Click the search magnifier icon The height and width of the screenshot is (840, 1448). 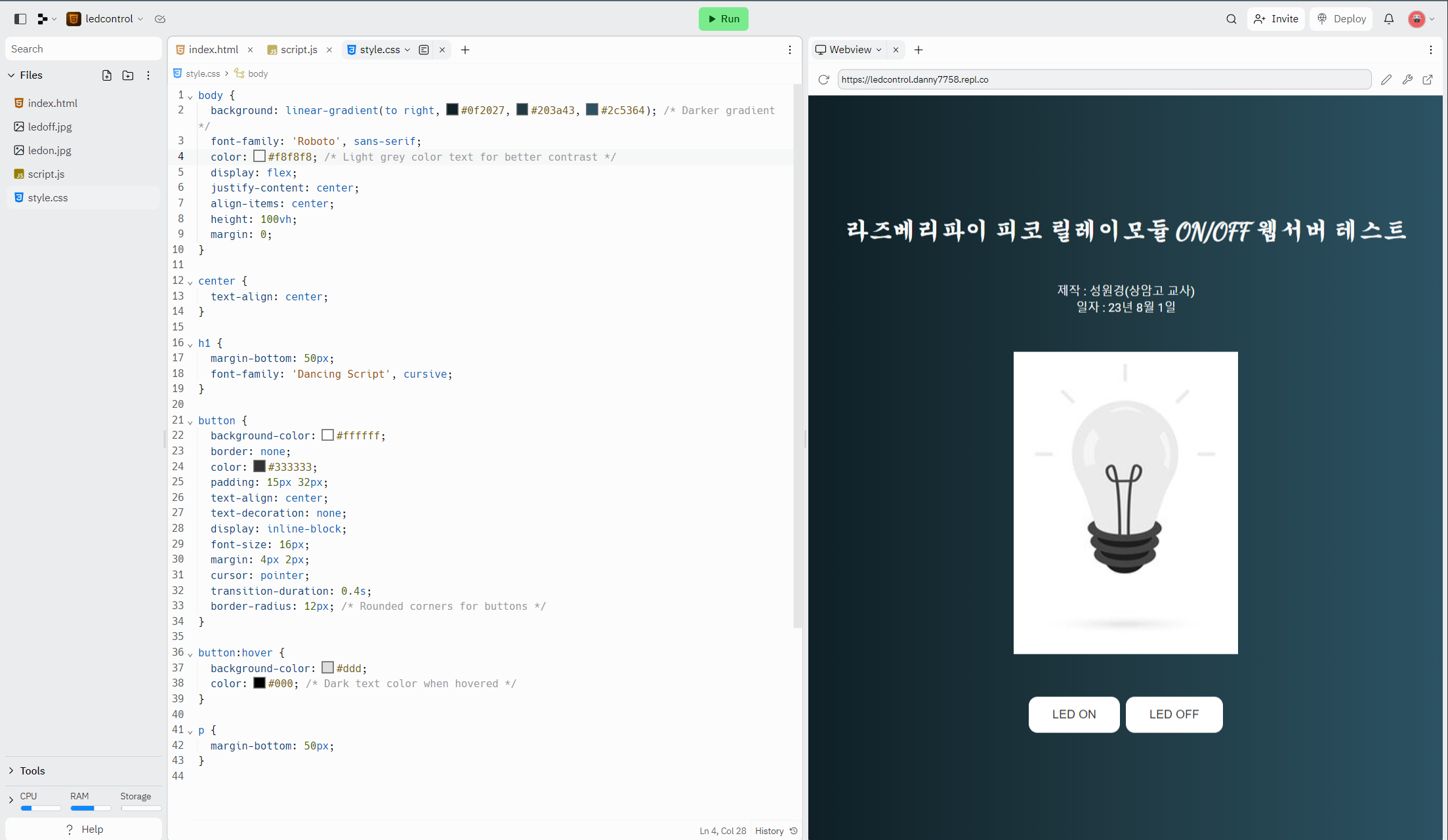click(1231, 19)
